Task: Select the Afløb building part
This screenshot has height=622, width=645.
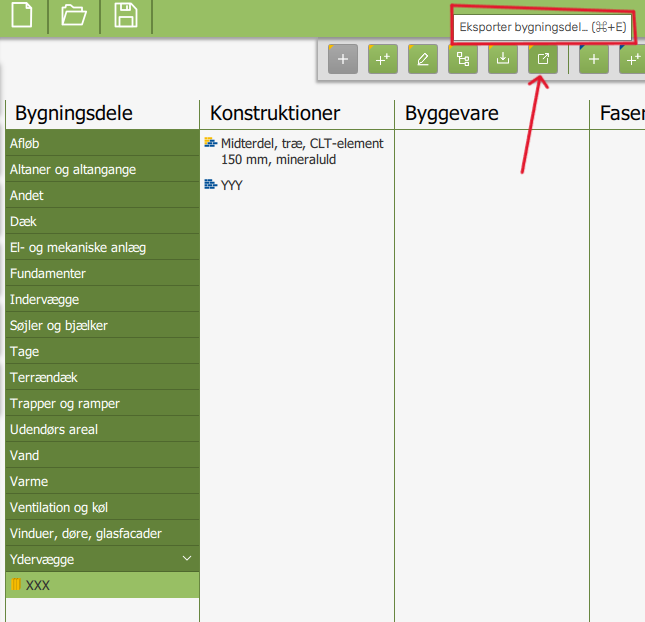Action: pos(102,143)
